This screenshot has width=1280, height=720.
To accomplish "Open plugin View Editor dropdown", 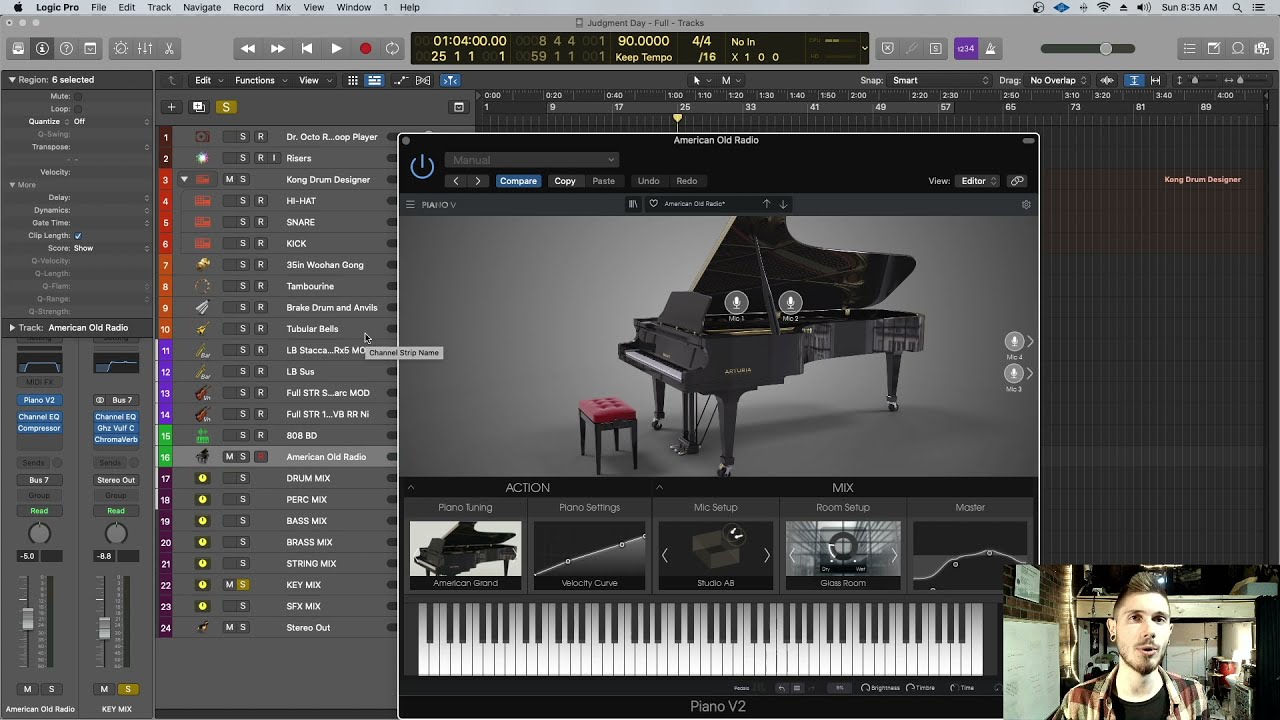I will click(978, 181).
